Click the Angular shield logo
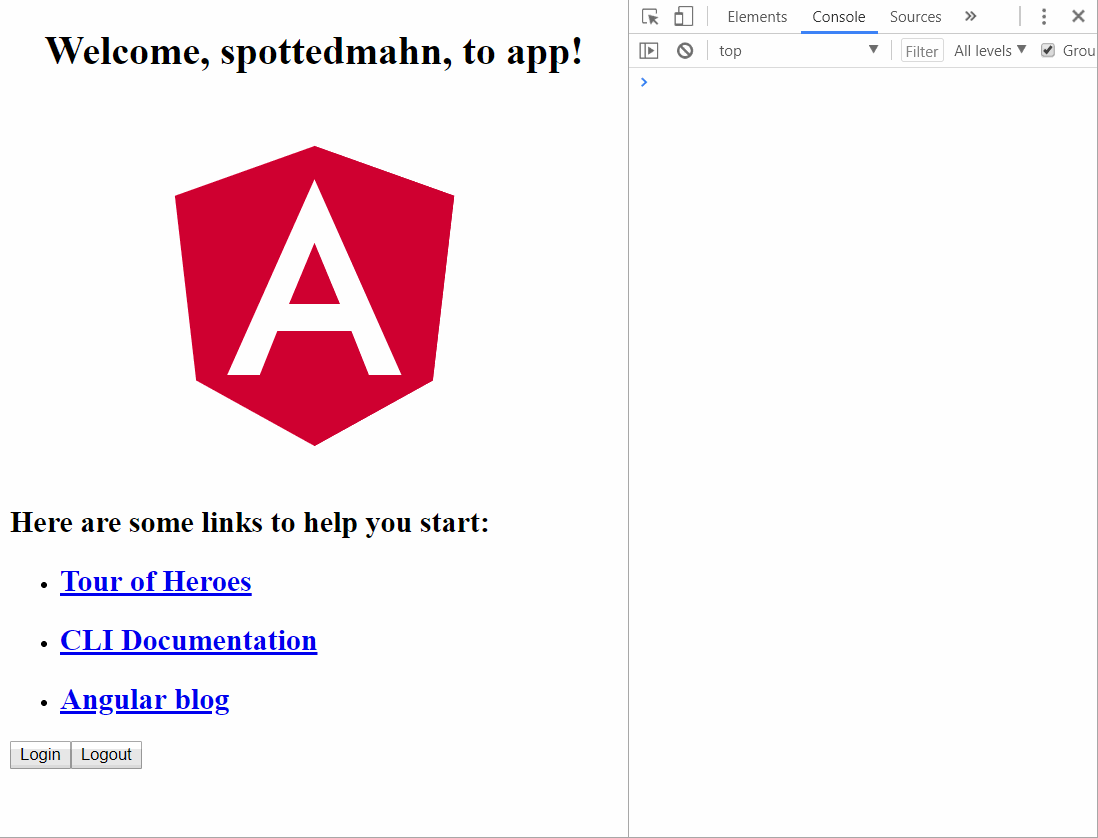1098x838 pixels. coord(314,295)
